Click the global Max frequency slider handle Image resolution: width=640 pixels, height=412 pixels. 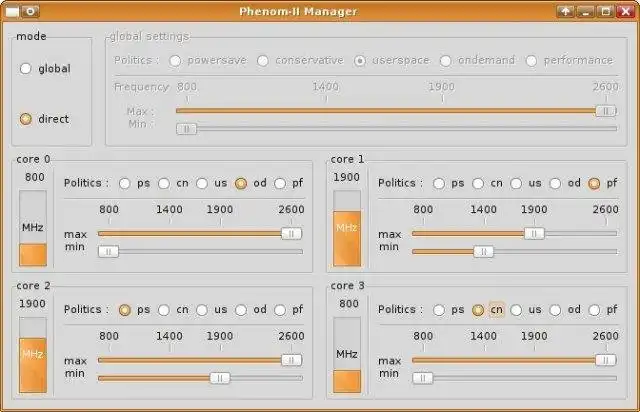point(606,111)
